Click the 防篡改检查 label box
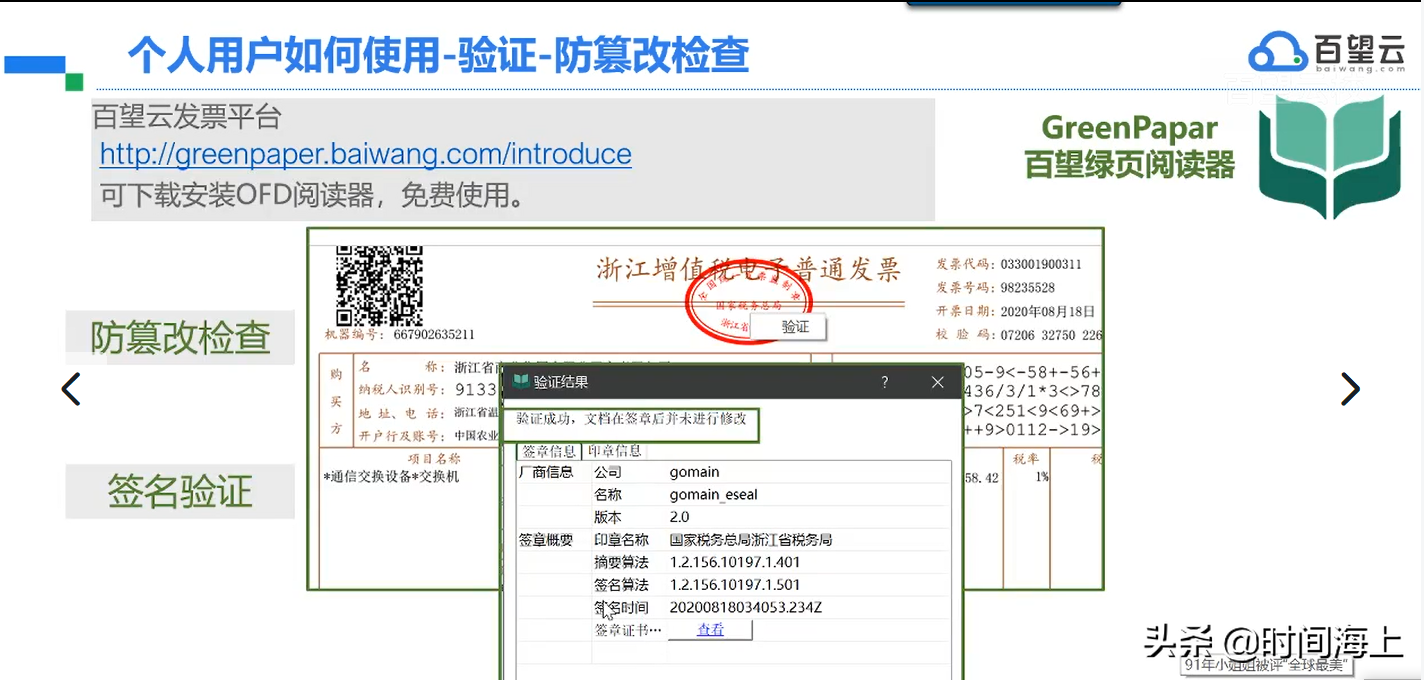1424x680 pixels. point(180,338)
